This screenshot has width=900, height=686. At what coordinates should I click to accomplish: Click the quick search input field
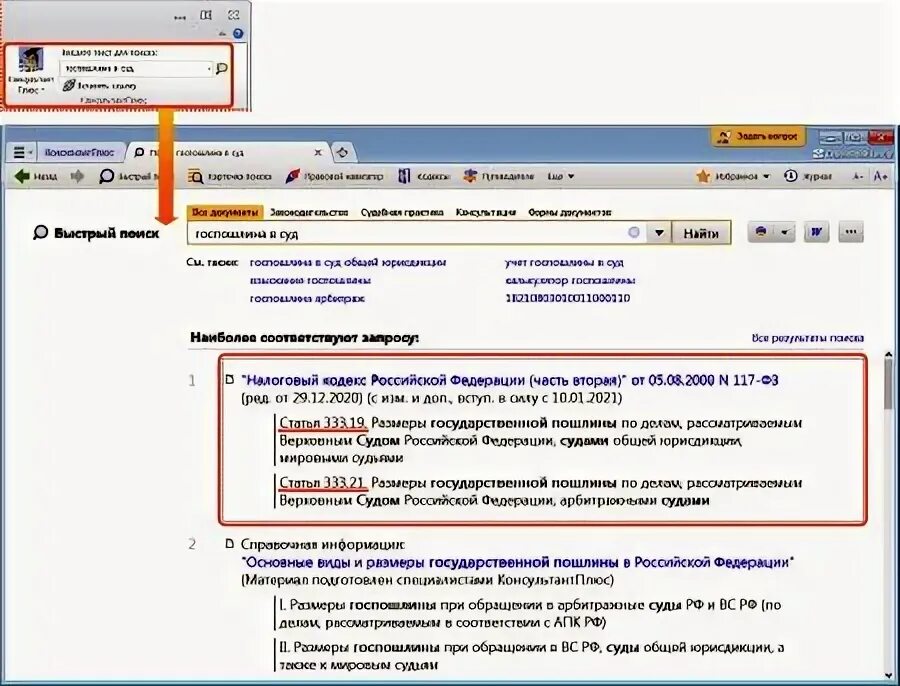[x=408, y=233]
